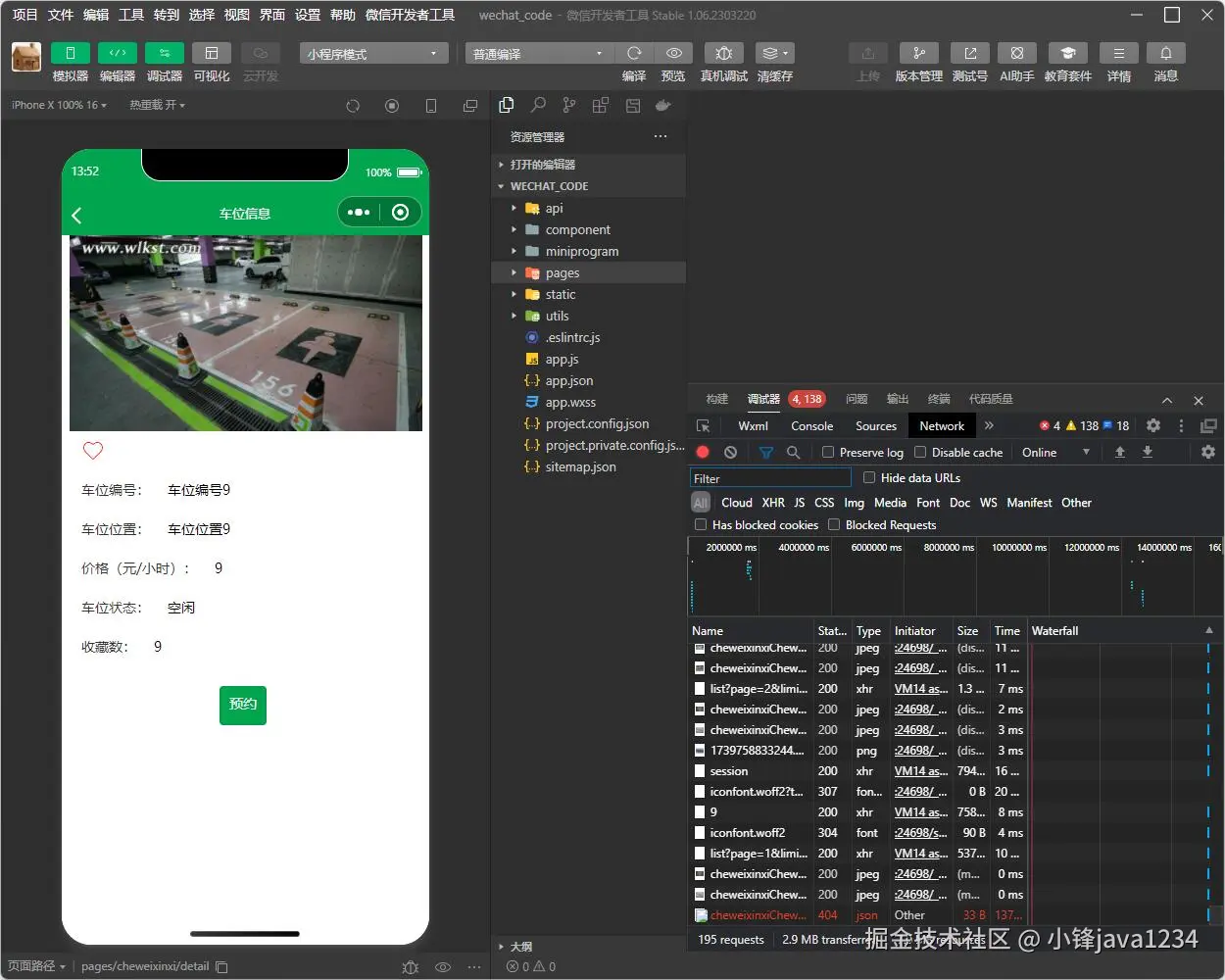Open the 消息 notifications bell
This screenshot has height=980, width=1225.
click(1166, 53)
